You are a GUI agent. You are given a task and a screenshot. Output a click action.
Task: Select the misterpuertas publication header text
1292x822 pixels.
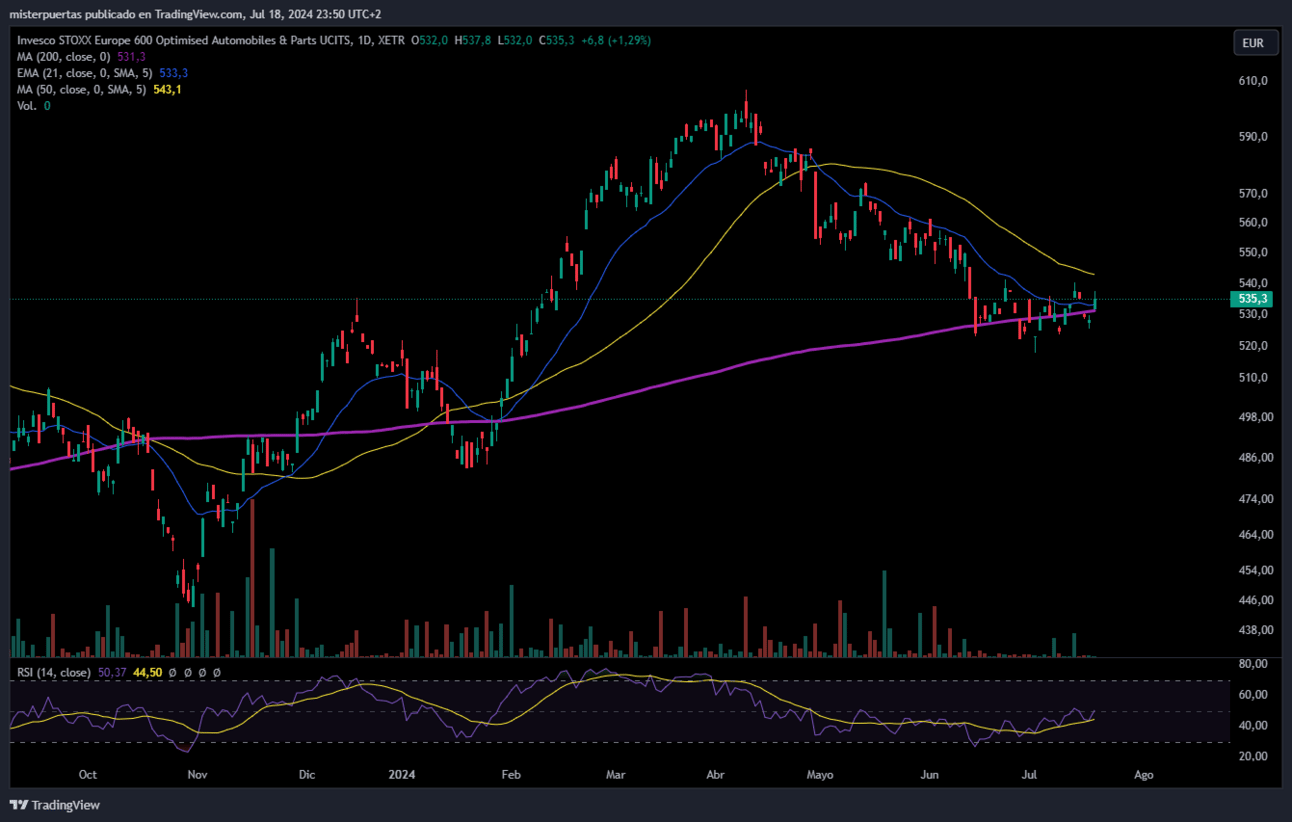click(x=195, y=14)
